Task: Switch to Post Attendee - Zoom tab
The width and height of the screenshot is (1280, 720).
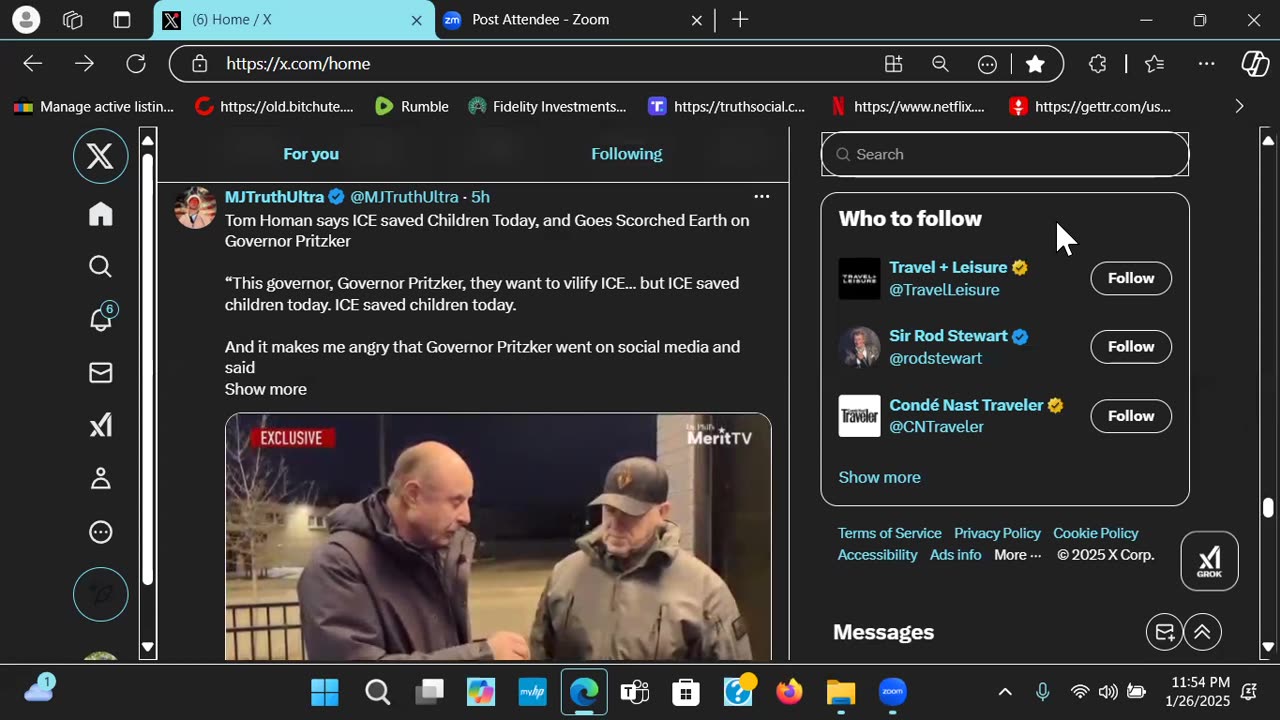Action: click(x=574, y=20)
